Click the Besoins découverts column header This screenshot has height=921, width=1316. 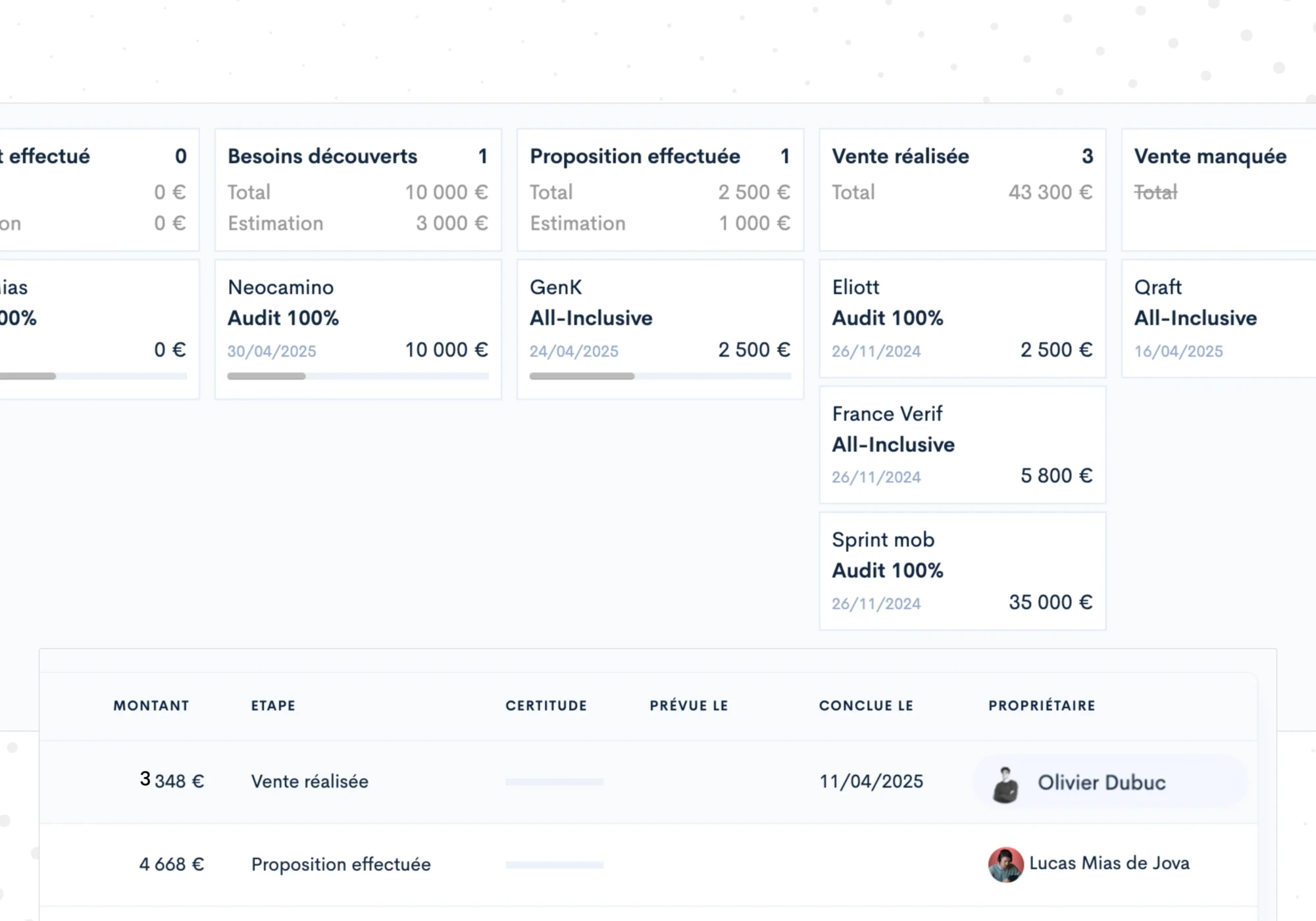(x=322, y=157)
